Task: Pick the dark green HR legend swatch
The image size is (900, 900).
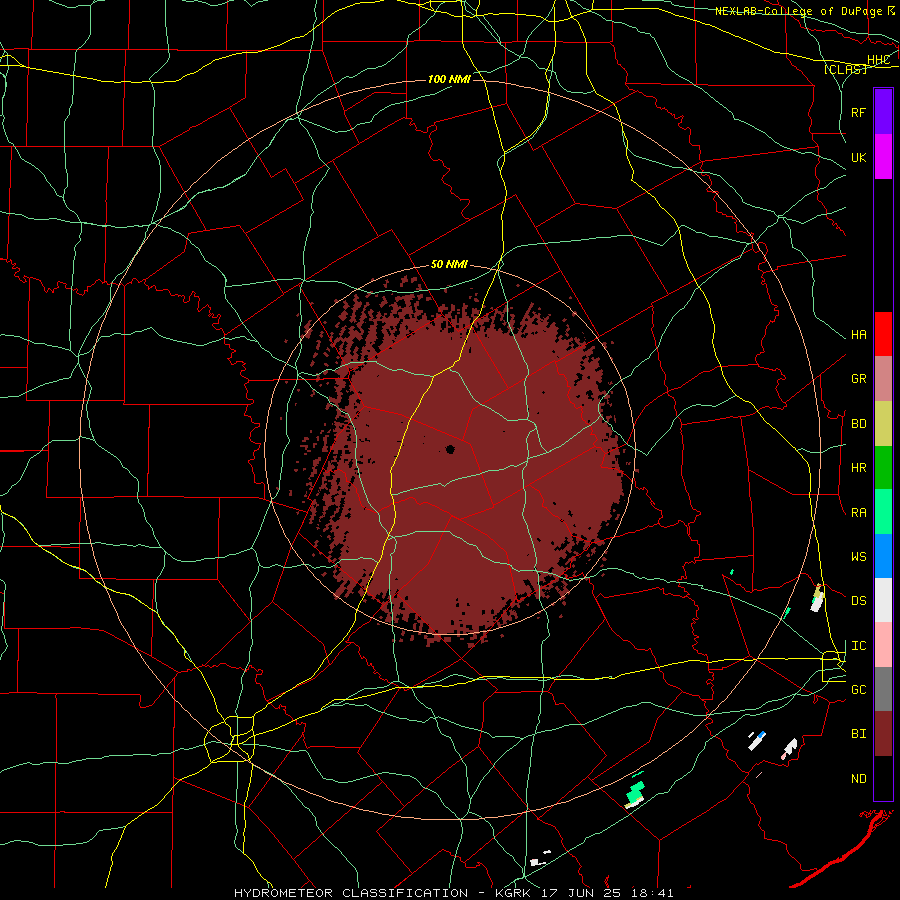Action: 883,468
